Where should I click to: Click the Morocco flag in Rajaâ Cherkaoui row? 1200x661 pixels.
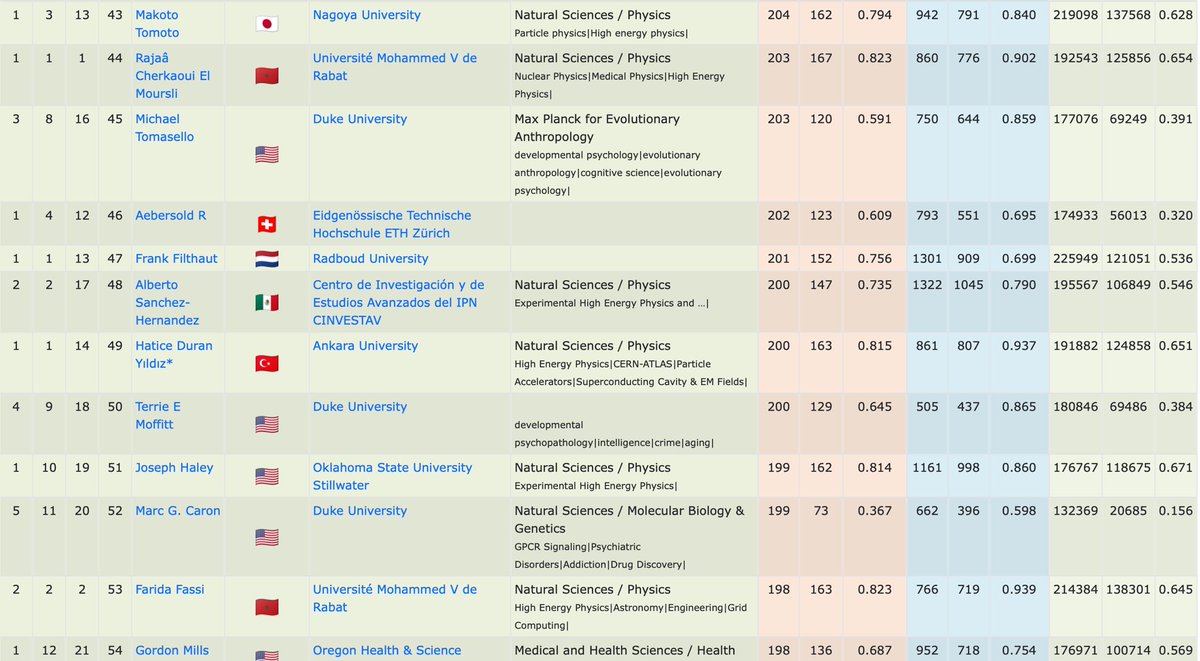266,76
